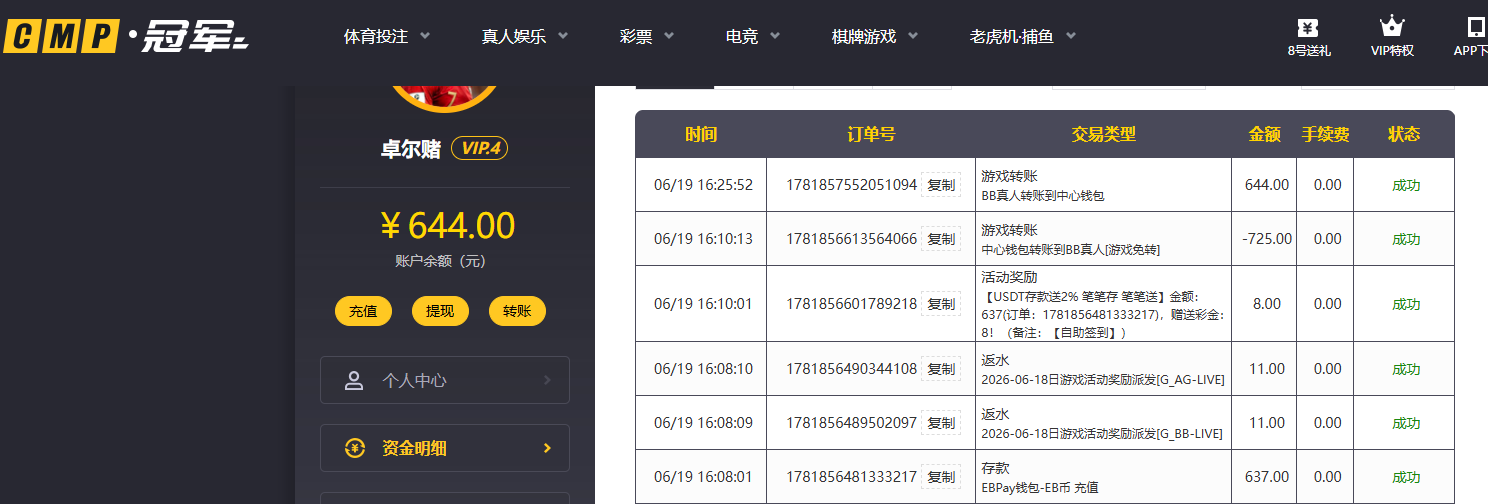Screen dimensions: 1488x504
Task: Click the CMP 冠军 logo
Action: tap(125, 36)
